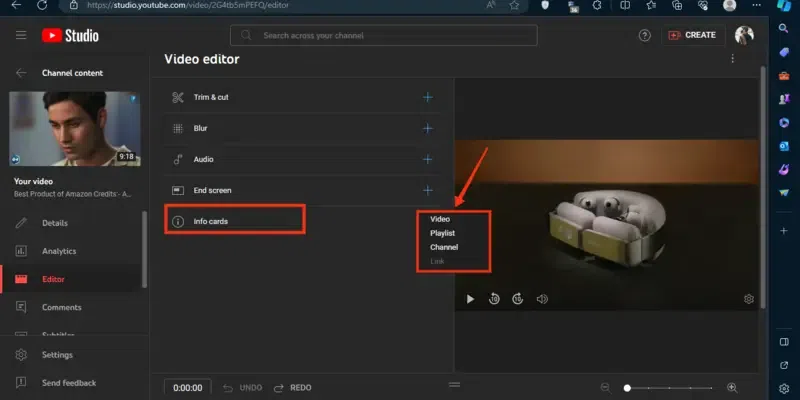Screen dimensions: 800x400
Task: Add a Blur effect with plus
Action: tap(428, 129)
